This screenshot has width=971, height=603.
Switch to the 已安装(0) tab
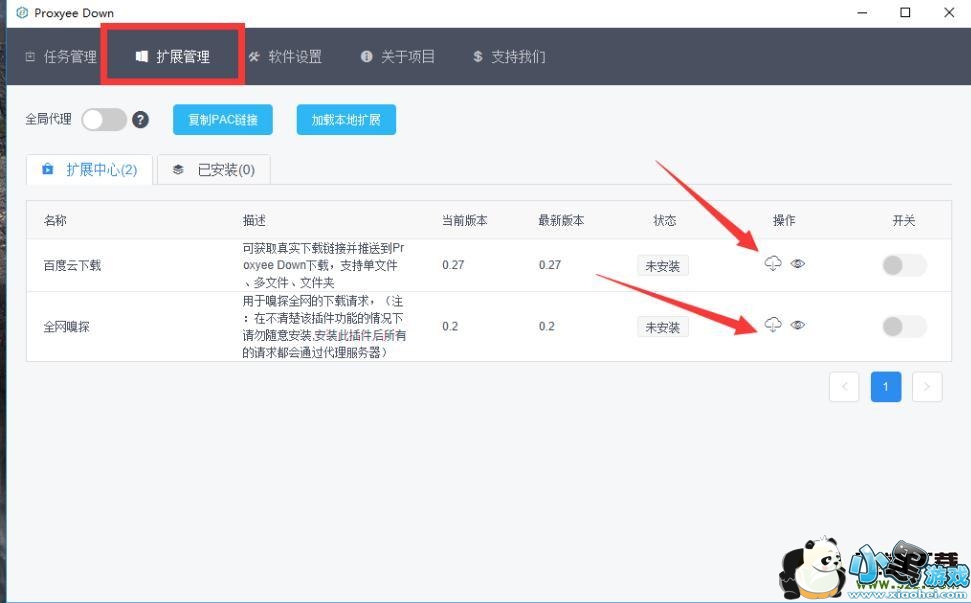(214, 170)
